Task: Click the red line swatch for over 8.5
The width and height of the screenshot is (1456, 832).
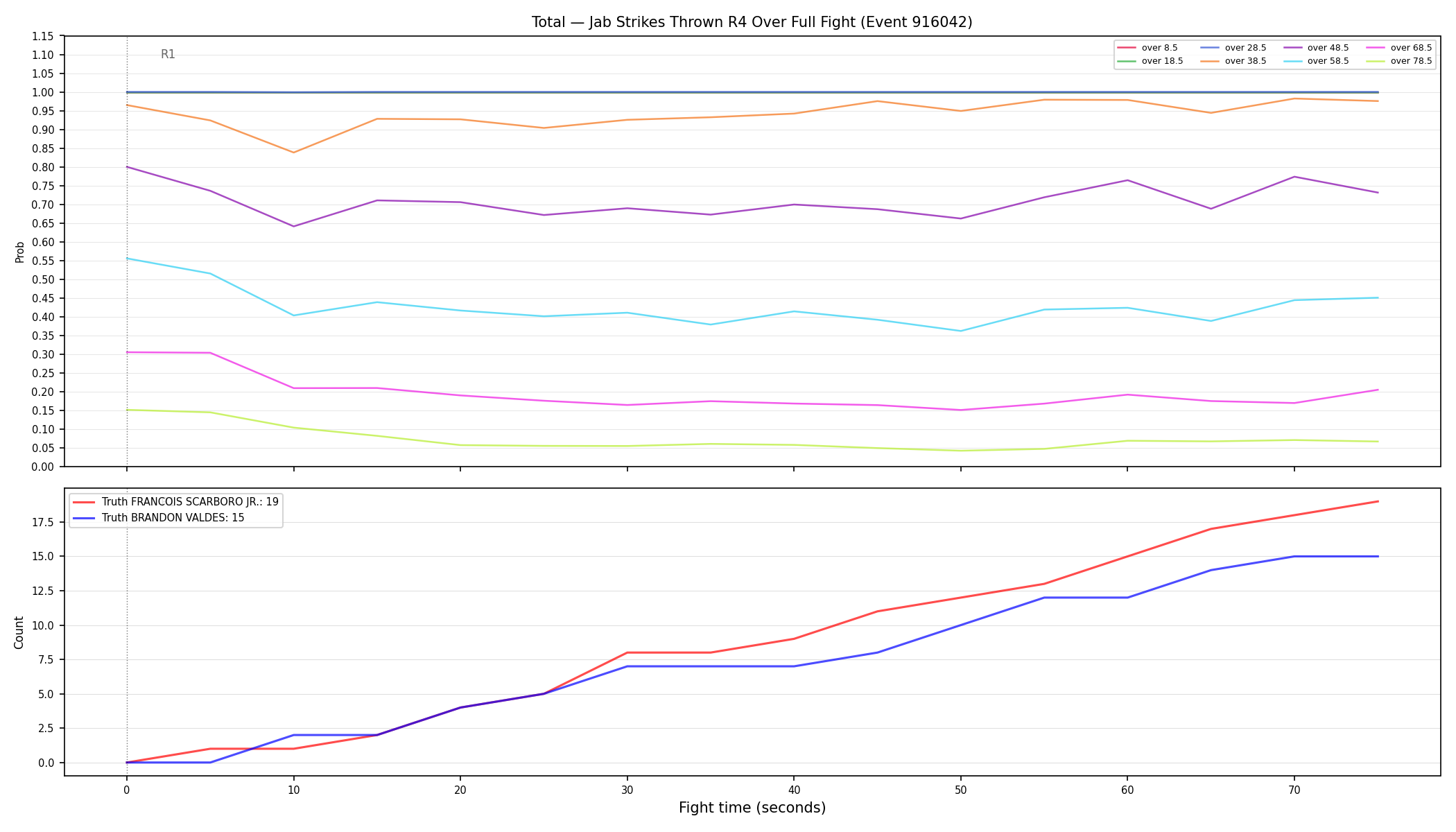Action: [x=1127, y=48]
